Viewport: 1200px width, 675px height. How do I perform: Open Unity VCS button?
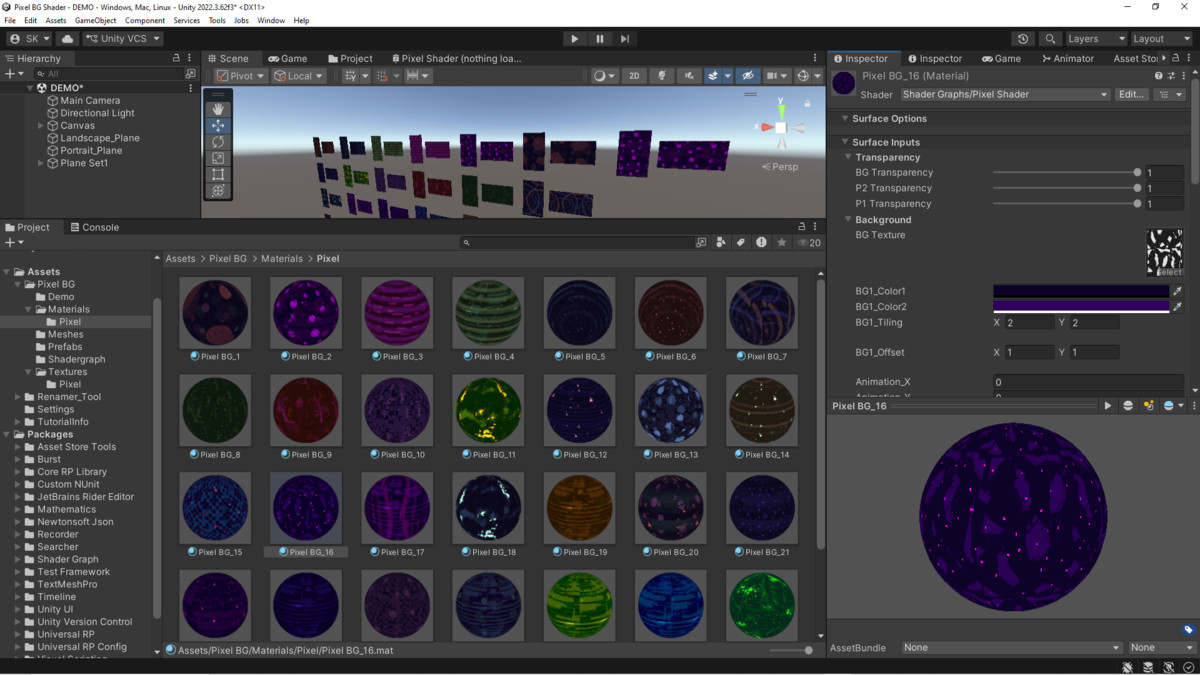[x=123, y=39]
